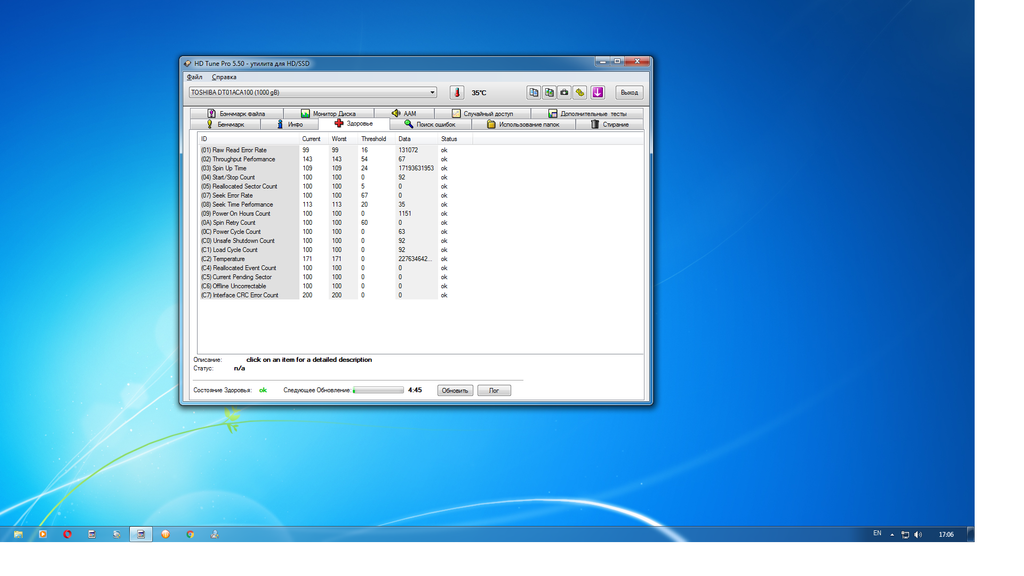The height and width of the screenshot is (576, 1024).
Task: Open Google Chrome from the taskbar
Action: (190, 535)
